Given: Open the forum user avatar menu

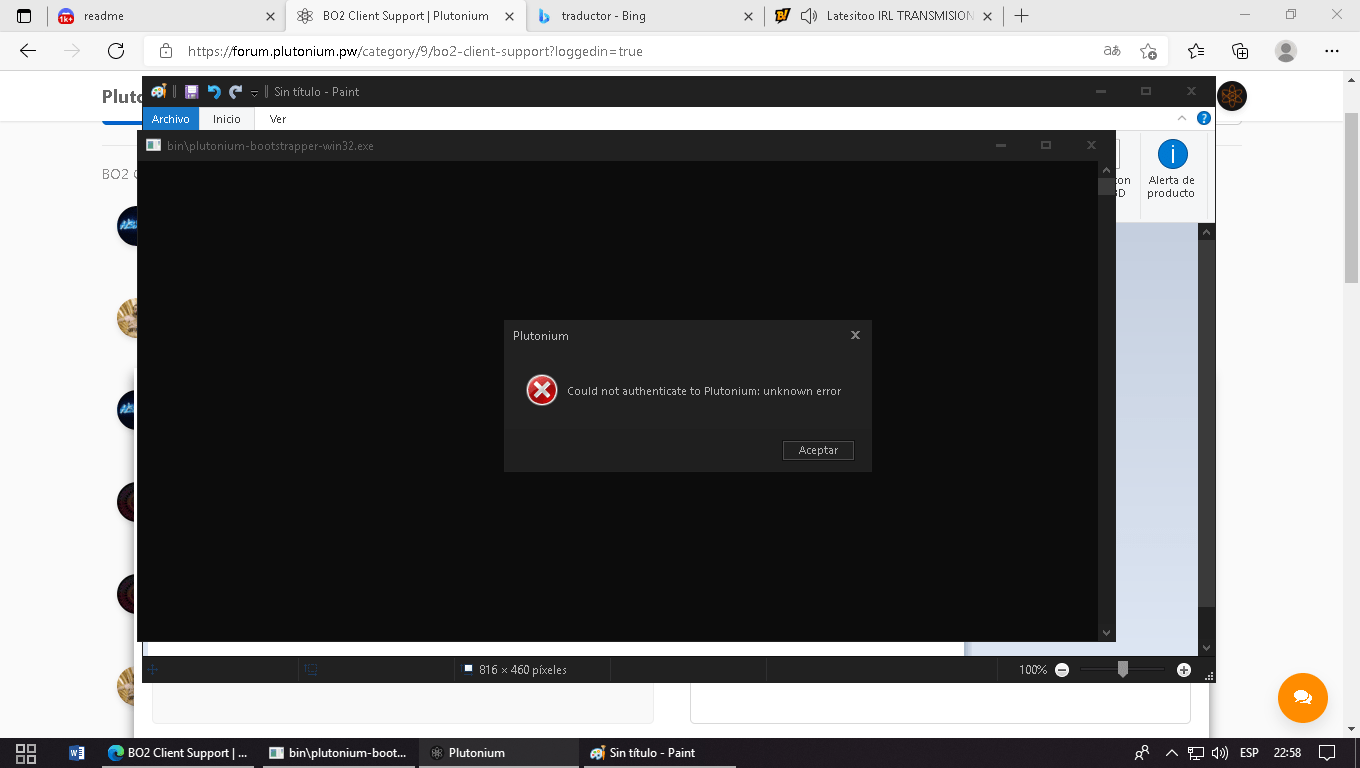Looking at the screenshot, I should point(1232,96).
